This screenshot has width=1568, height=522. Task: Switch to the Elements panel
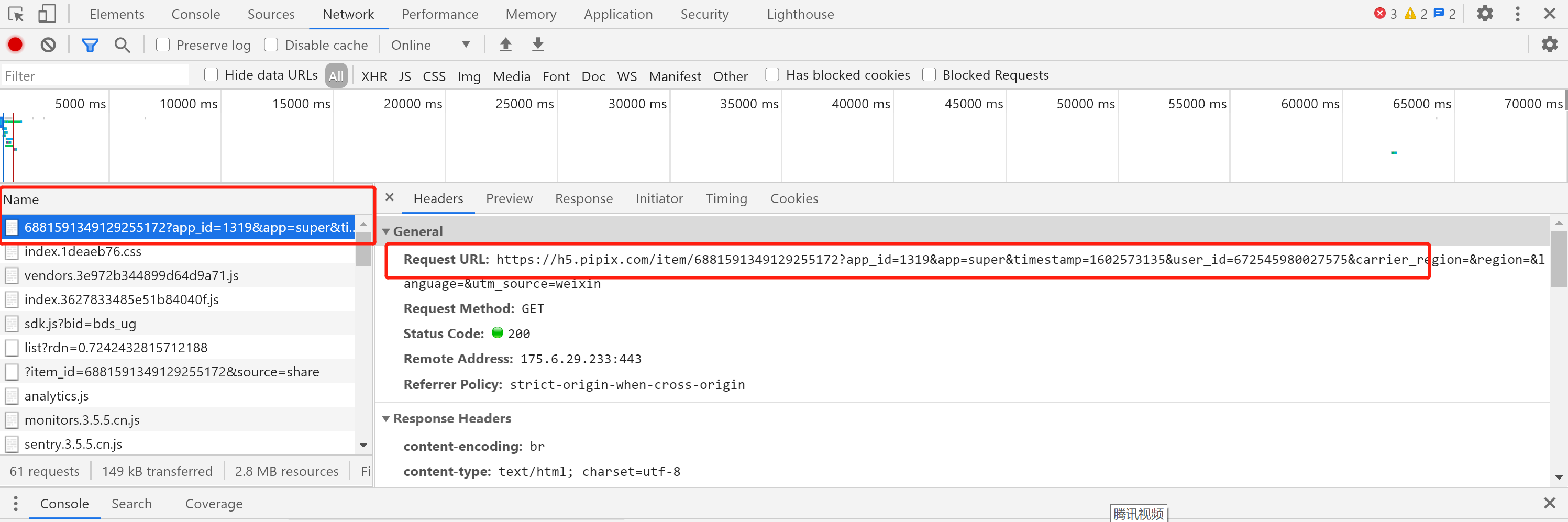117,14
